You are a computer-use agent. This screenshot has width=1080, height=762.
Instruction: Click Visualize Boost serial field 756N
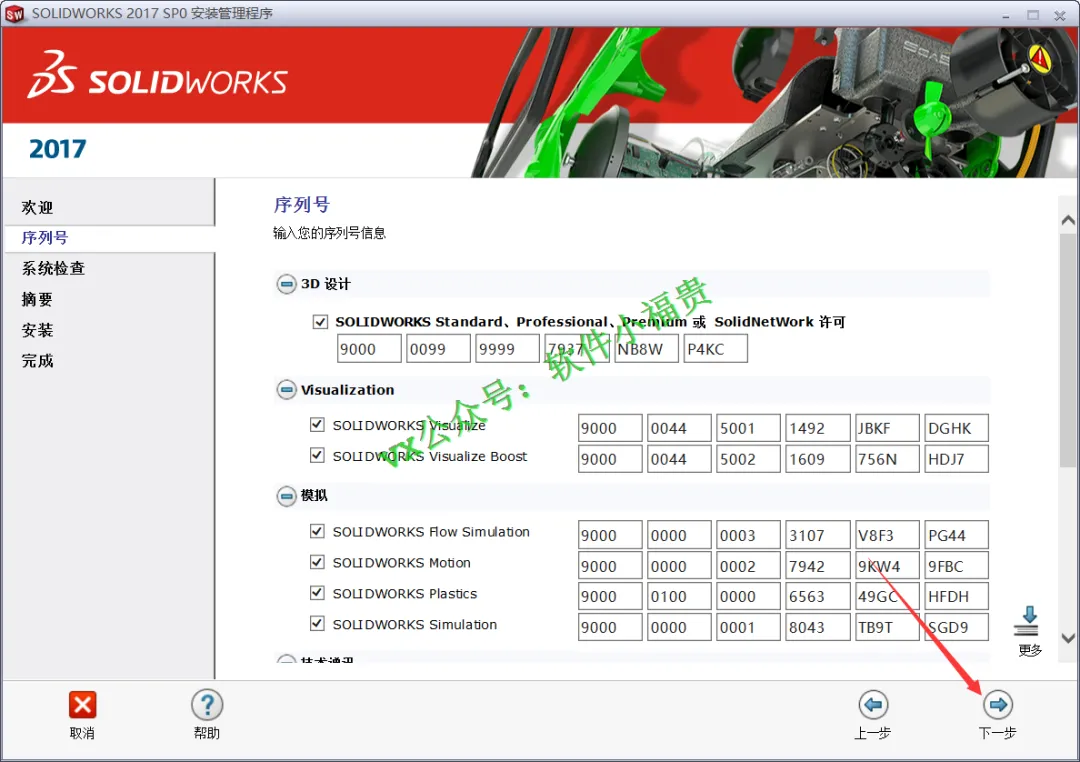click(887, 459)
